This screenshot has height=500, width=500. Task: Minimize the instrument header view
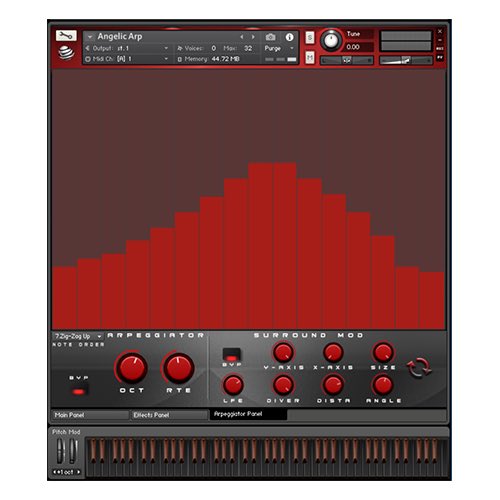[440, 40]
